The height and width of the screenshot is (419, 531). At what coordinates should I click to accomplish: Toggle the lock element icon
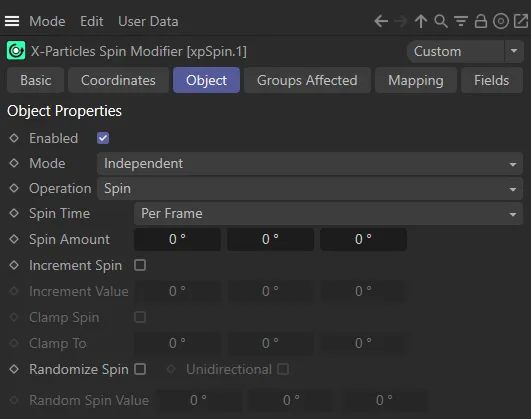point(481,21)
